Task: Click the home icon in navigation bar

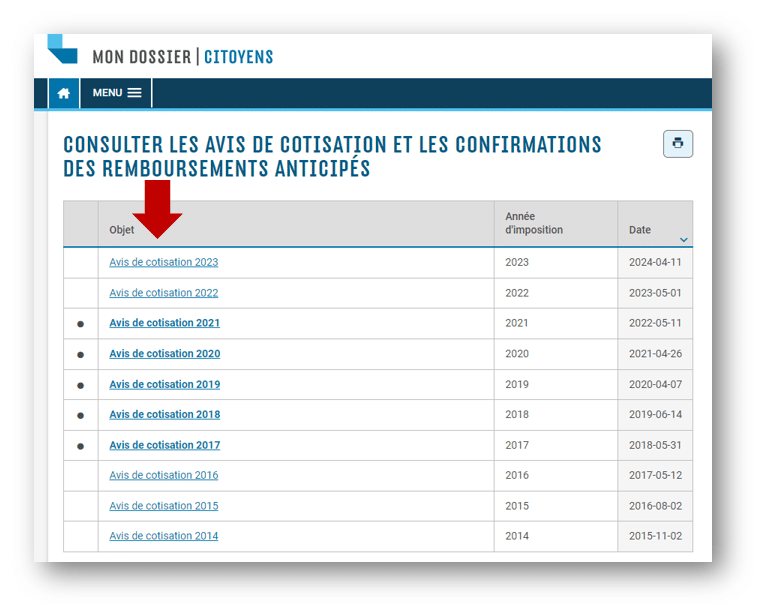Action: point(64,93)
